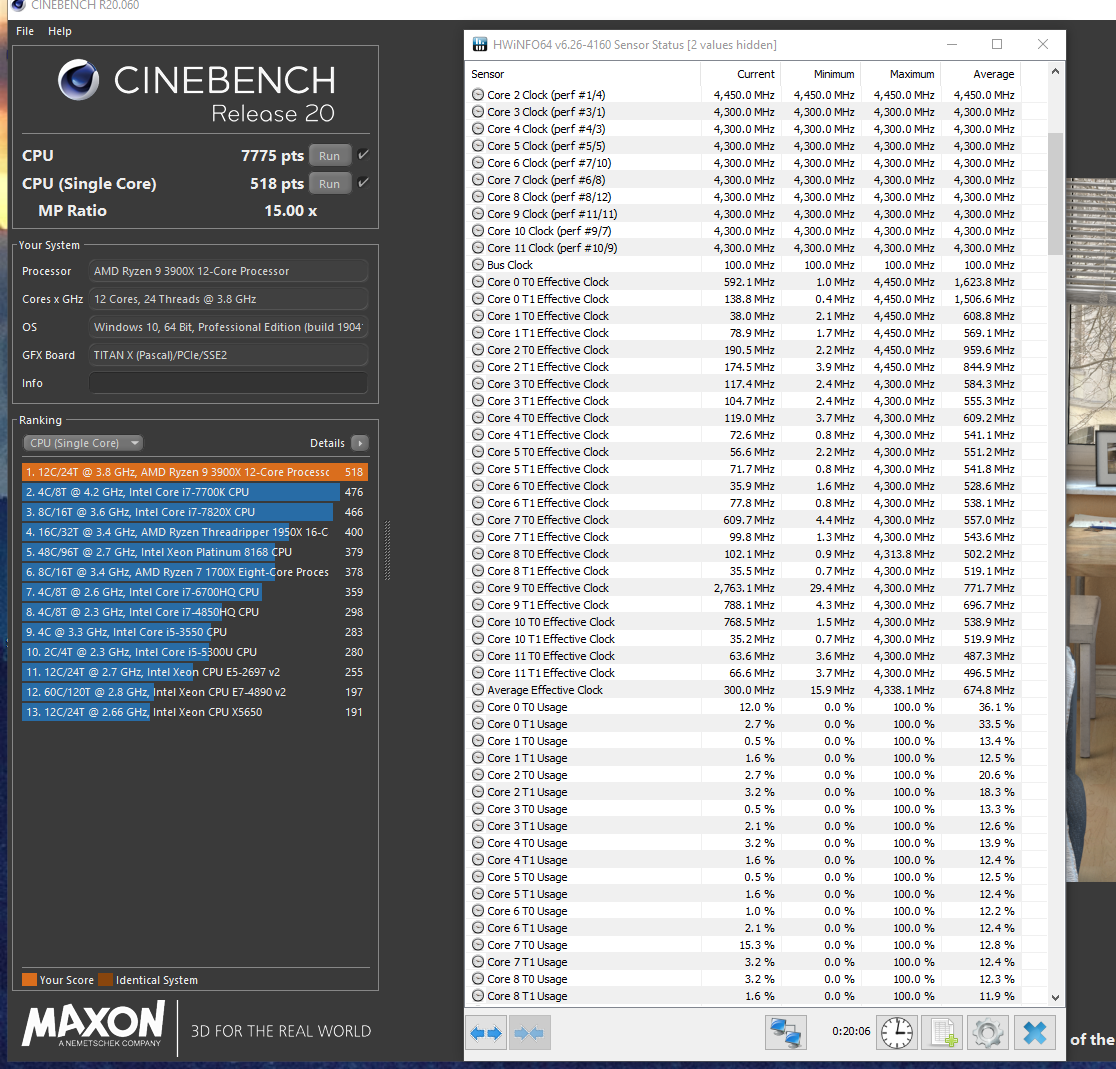
Task: Sort by the Maximum column header
Action: coord(901,74)
